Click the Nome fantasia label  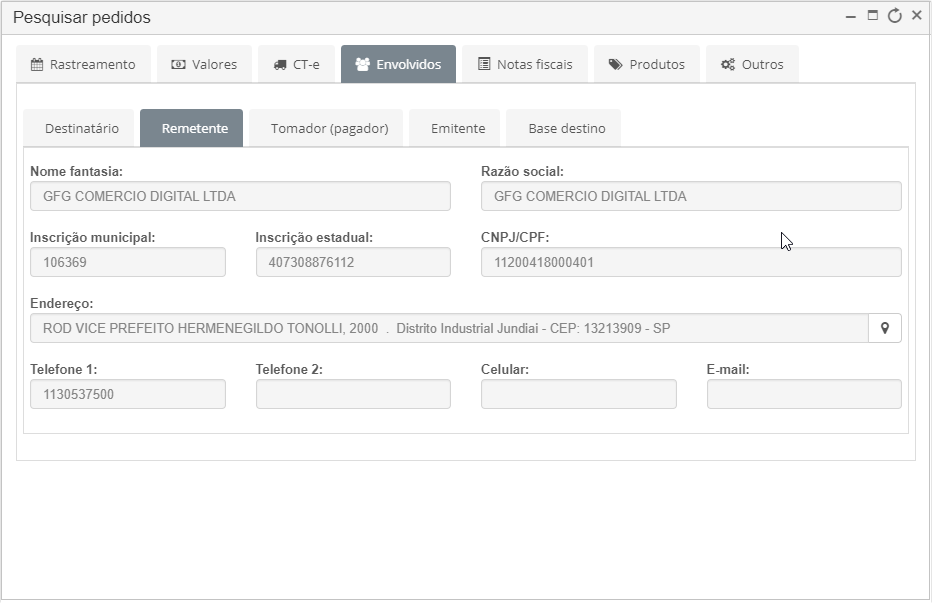click(x=76, y=171)
